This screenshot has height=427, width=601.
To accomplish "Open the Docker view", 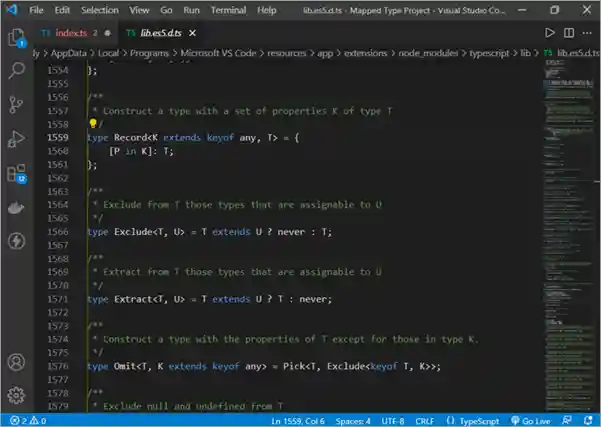I will 16,207.
